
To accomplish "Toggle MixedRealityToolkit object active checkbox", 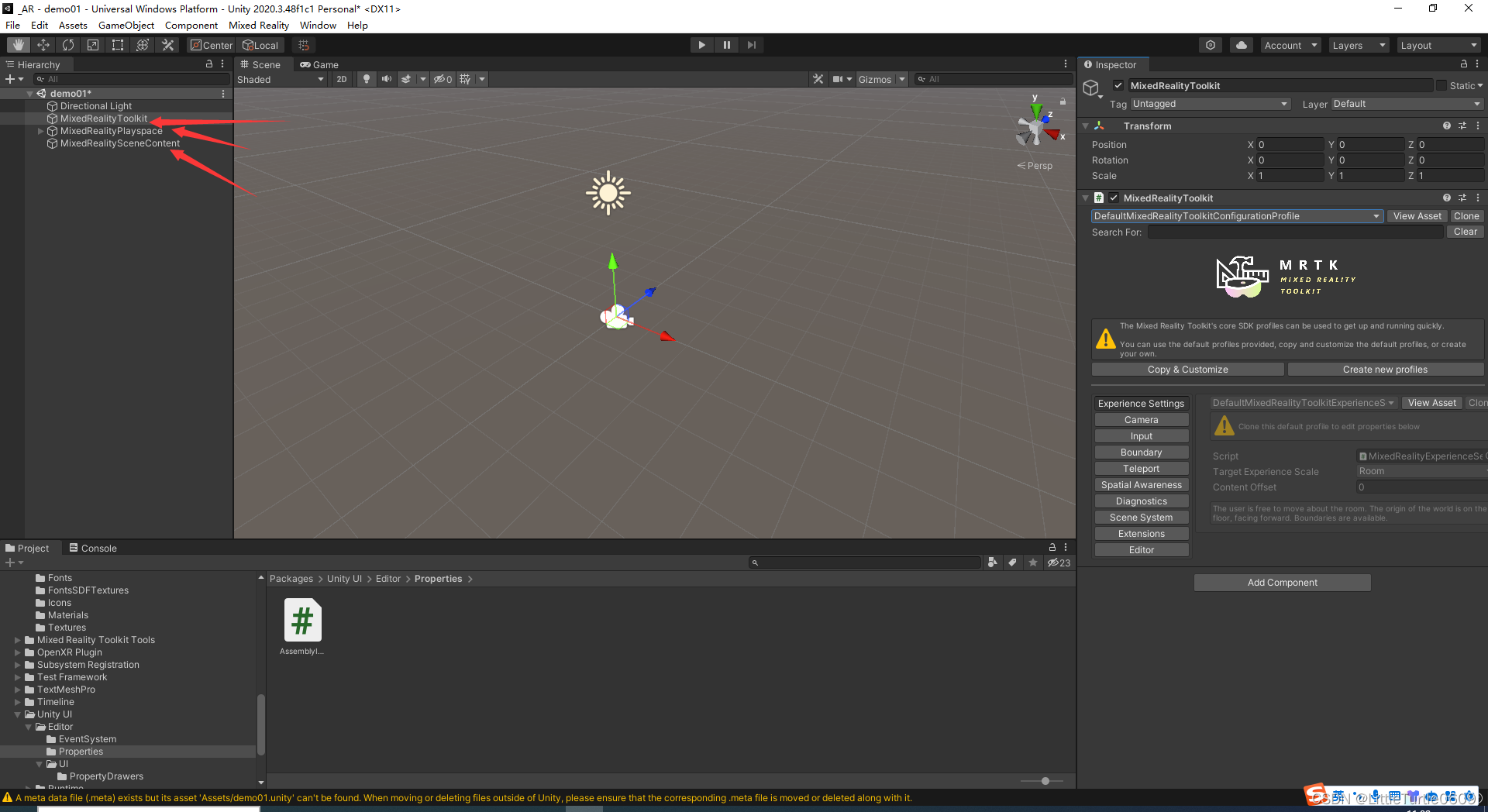I will (1118, 85).
